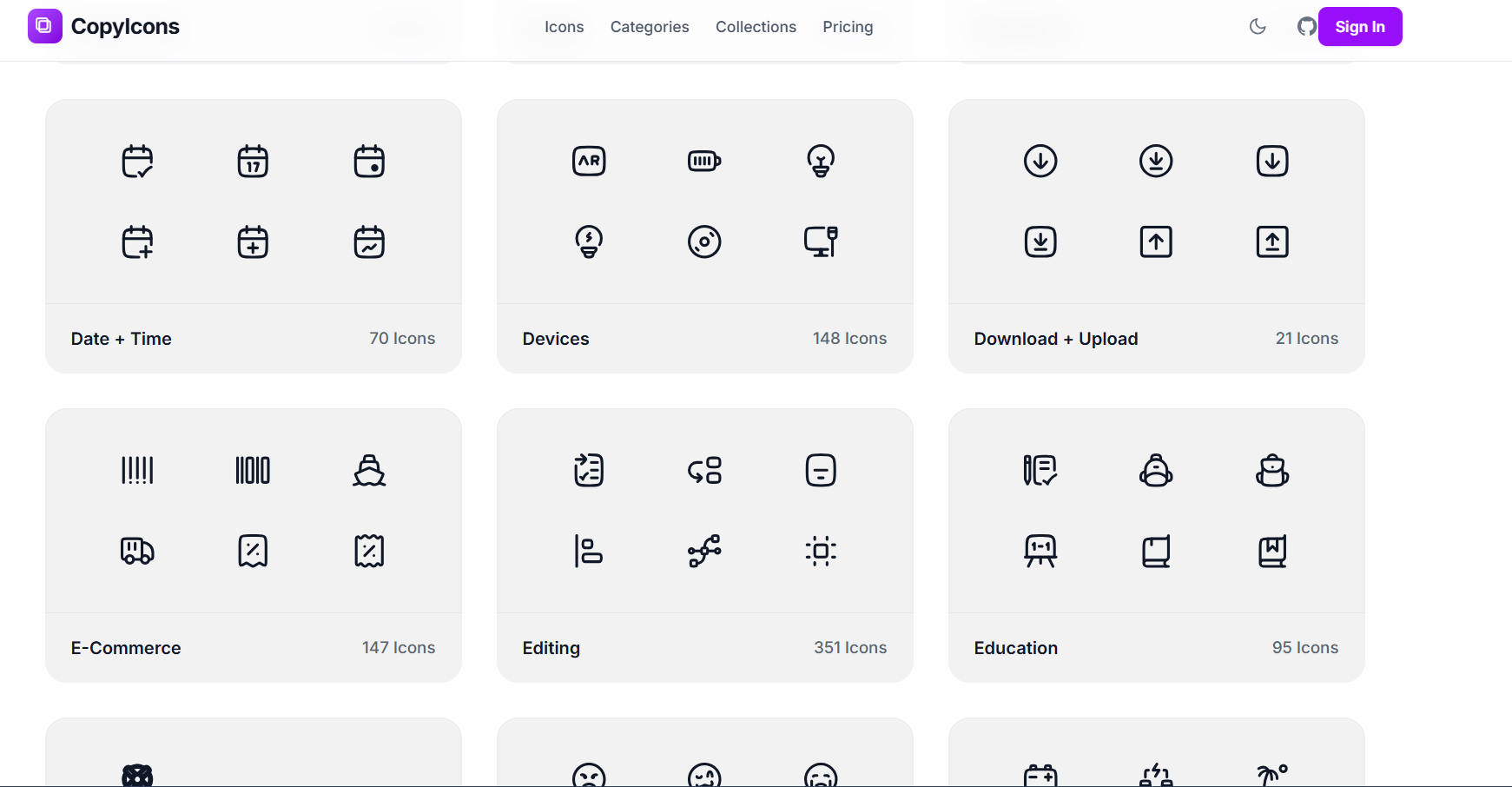Open the E-Commerce category
The height and width of the screenshot is (787, 1512).
click(126, 648)
